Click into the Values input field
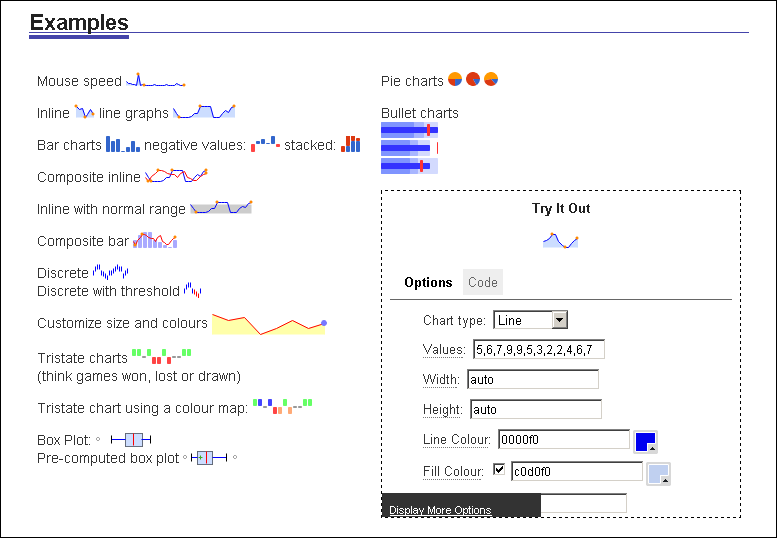 [x=539, y=350]
